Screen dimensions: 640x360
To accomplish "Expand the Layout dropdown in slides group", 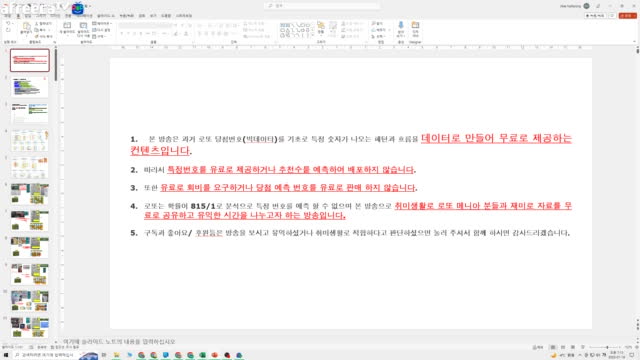I will pyautogui.click(x=102, y=24).
